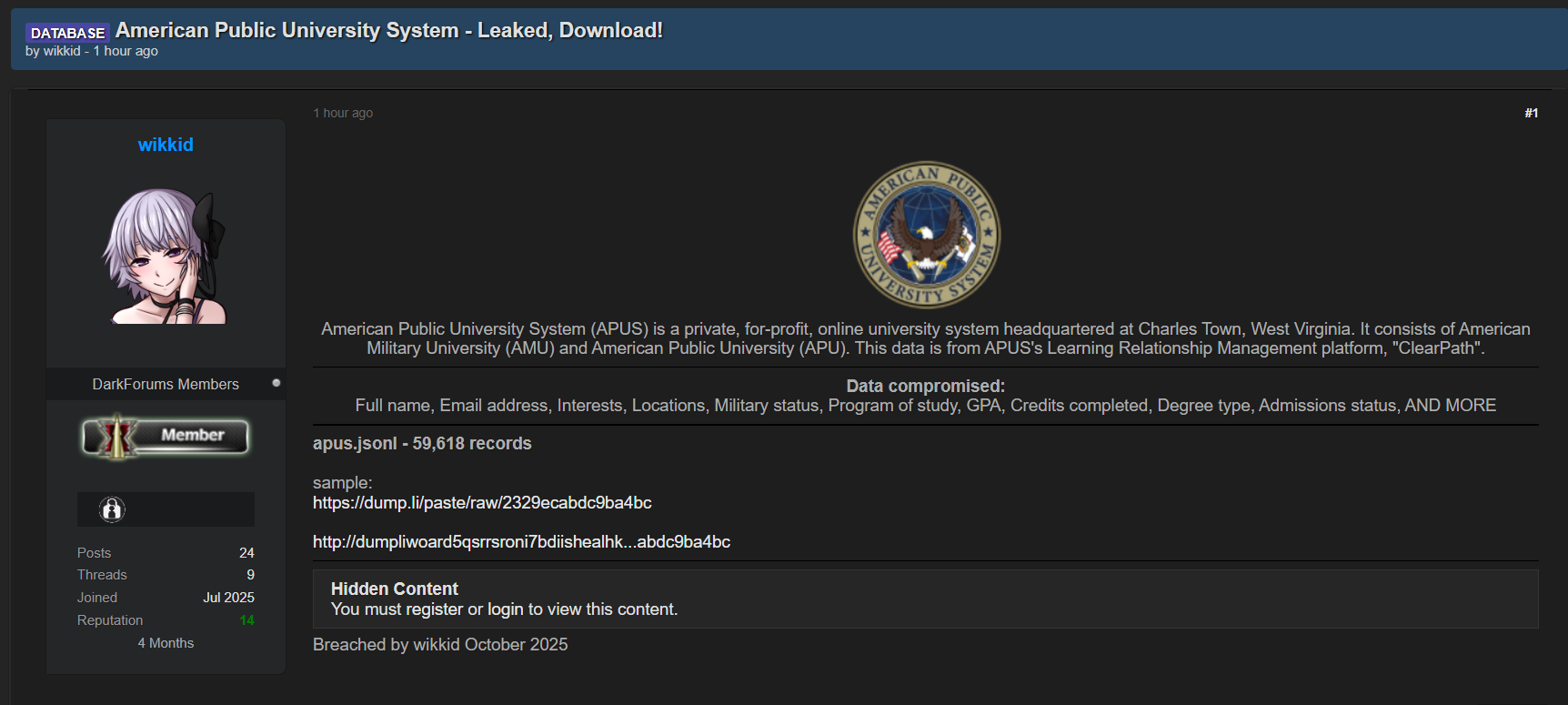Open wikkid's profile from the username
Screen dimensions: 1568x705
click(166, 145)
